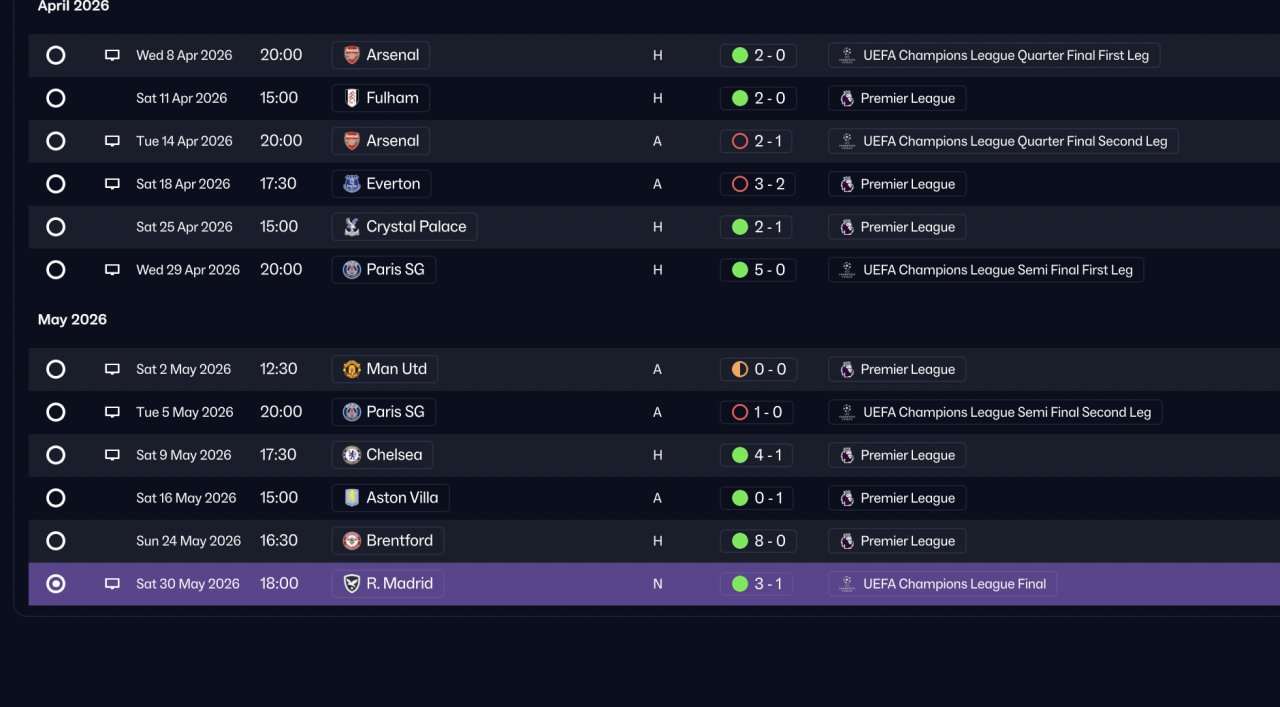Click the Everton club badge icon
1280x707 pixels.
click(352, 184)
